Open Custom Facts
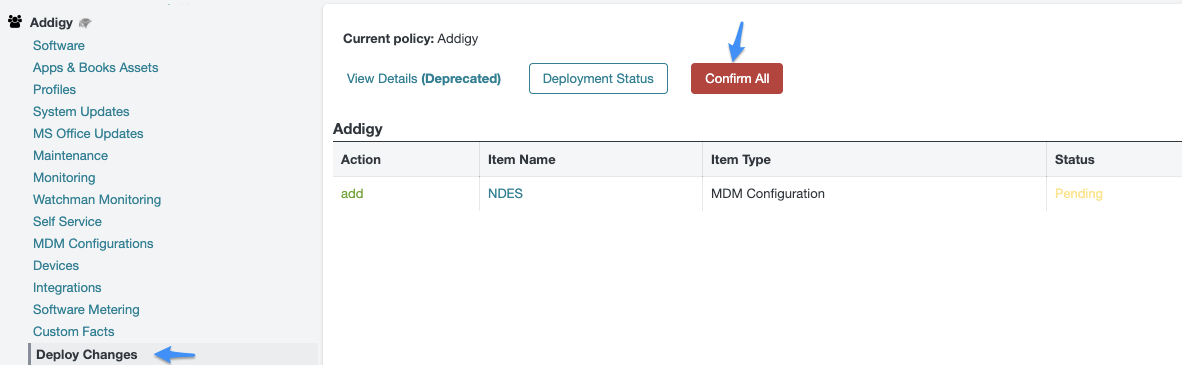The height and width of the screenshot is (365, 1182). [74, 331]
